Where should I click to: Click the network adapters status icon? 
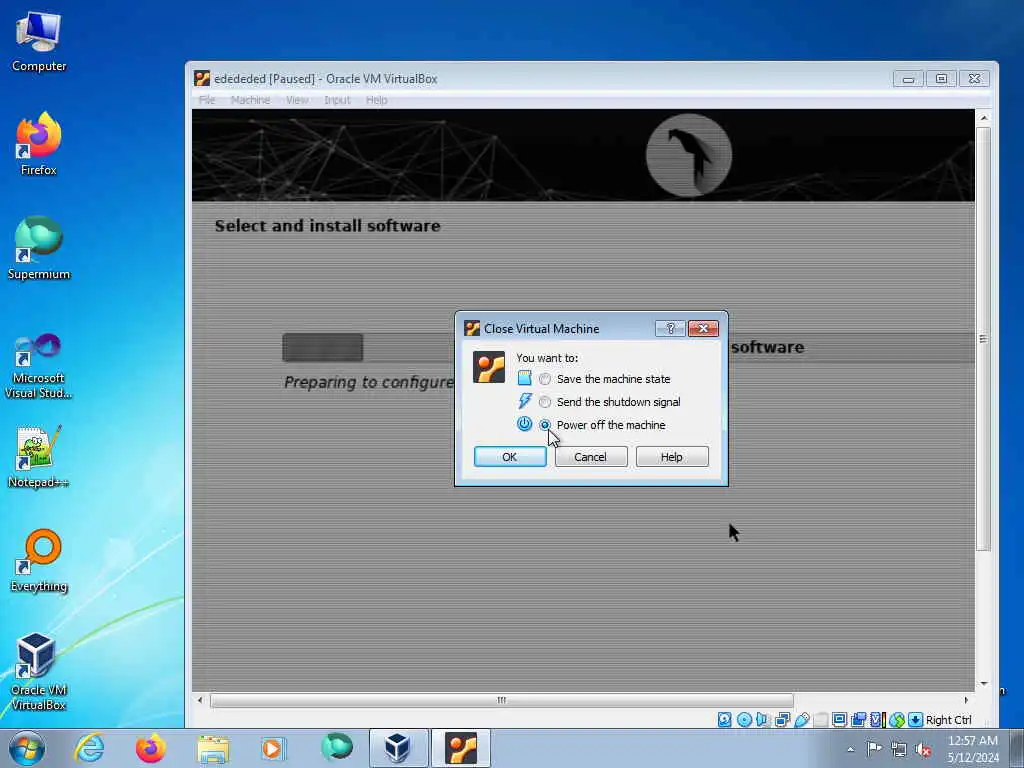(782, 720)
